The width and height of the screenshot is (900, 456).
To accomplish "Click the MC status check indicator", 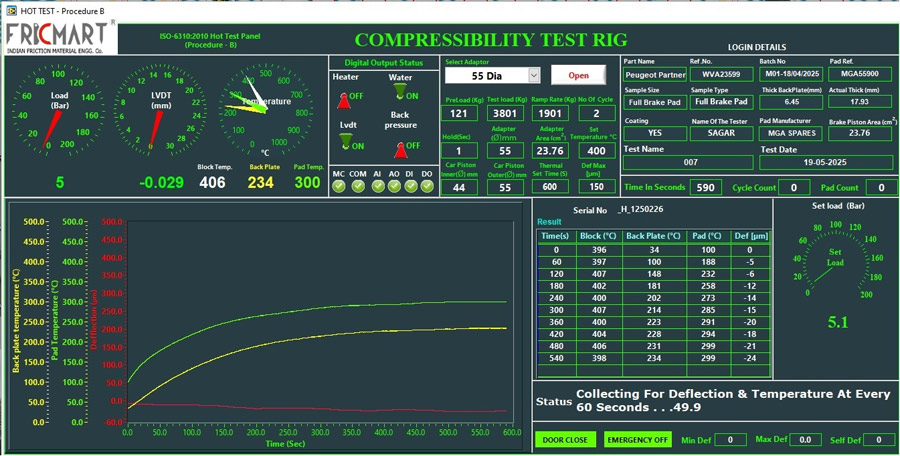I will coord(339,186).
